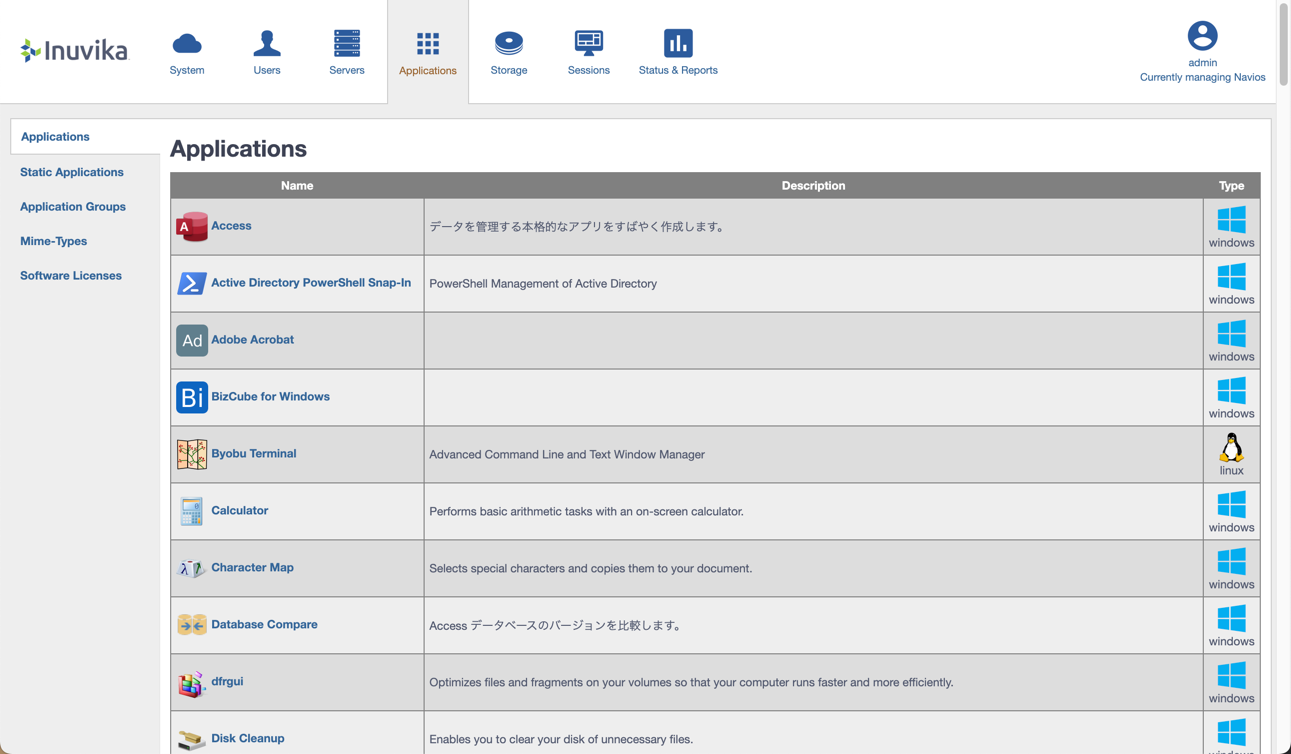
Task: Click Calculator's 'Performs basic arithmetic tasks' description
Action: coord(586,512)
